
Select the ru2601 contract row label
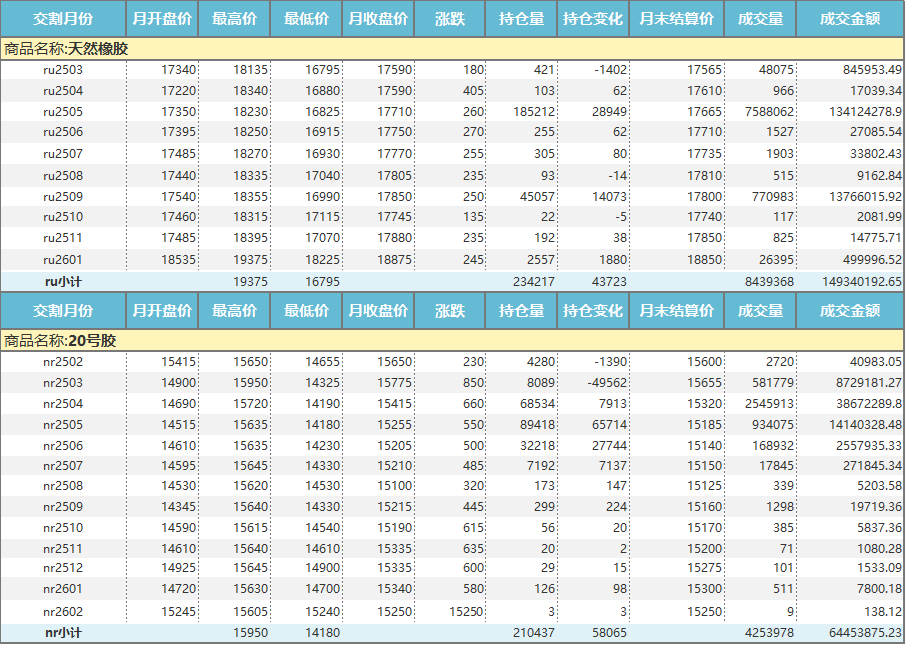[63, 260]
